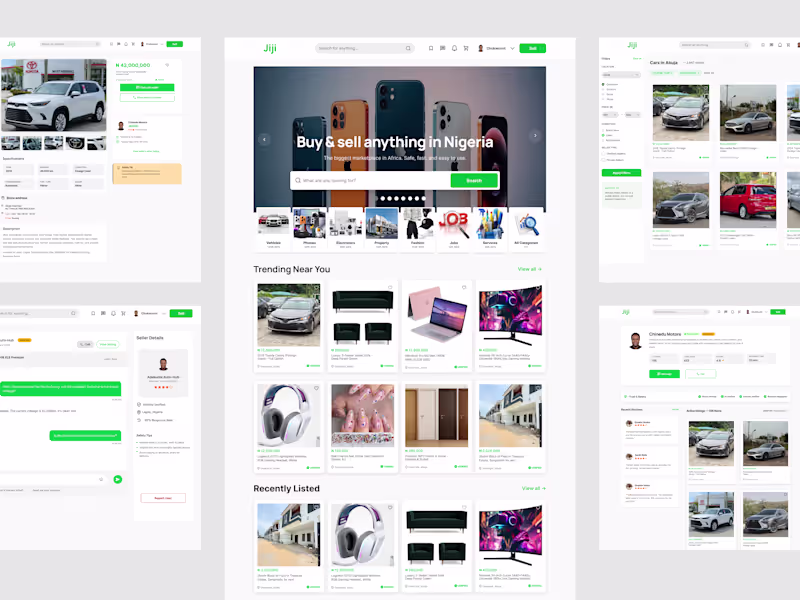Open painted nails card in Trending Near You
Image resolution: width=800 pixels, height=600 pixels.
point(363,427)
